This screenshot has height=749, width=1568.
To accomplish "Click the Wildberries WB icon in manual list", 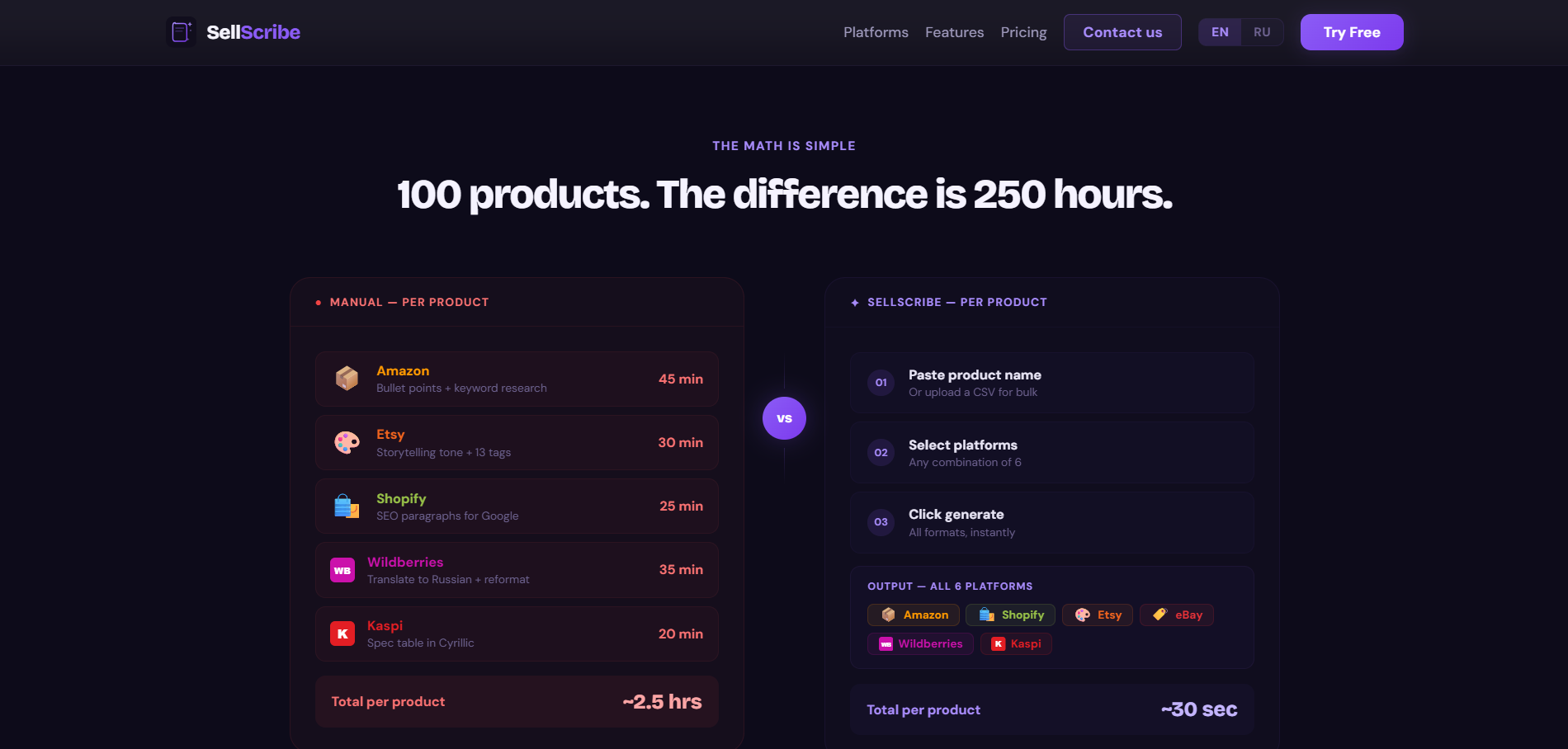I will click(x=342, y=570).
